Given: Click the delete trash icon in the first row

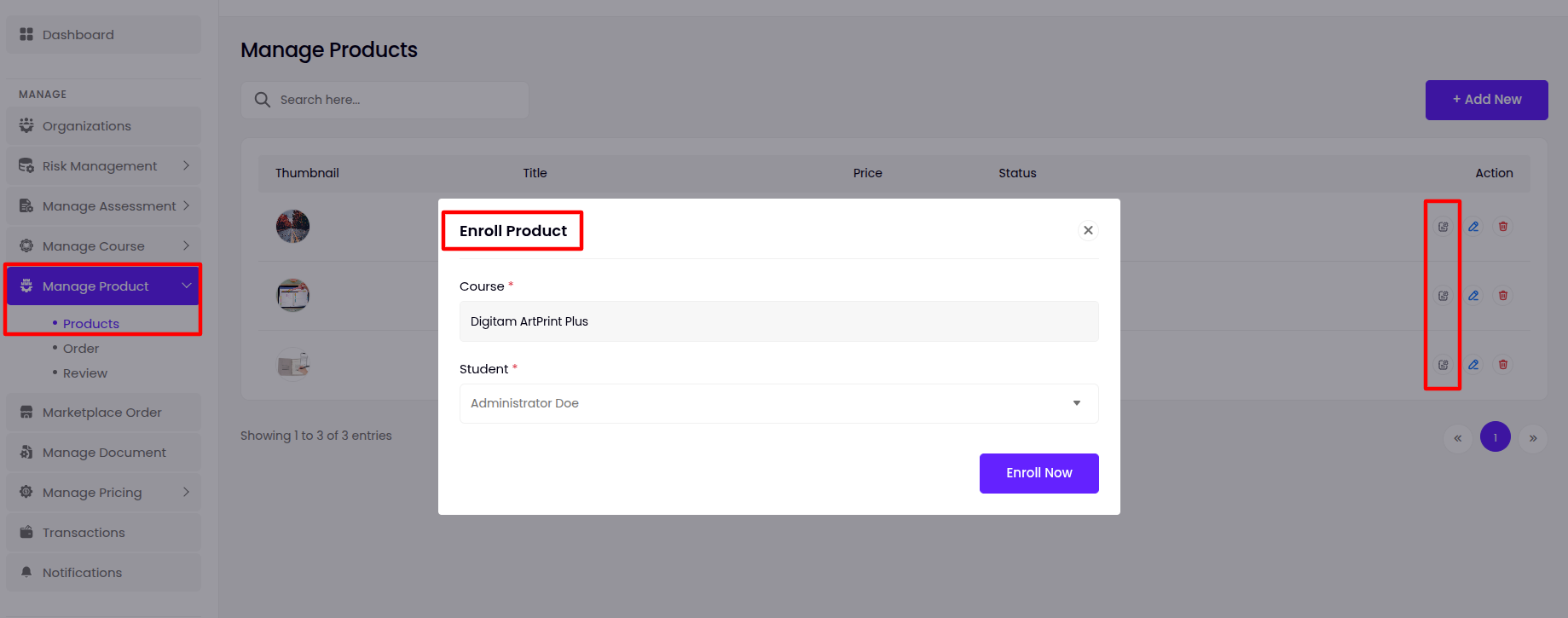Looking at the screenshot, I should pos(1502,227).
